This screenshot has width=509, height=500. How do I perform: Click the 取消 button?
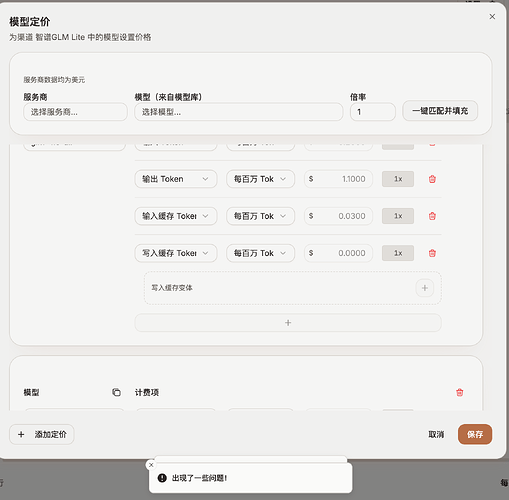point(436,434)
